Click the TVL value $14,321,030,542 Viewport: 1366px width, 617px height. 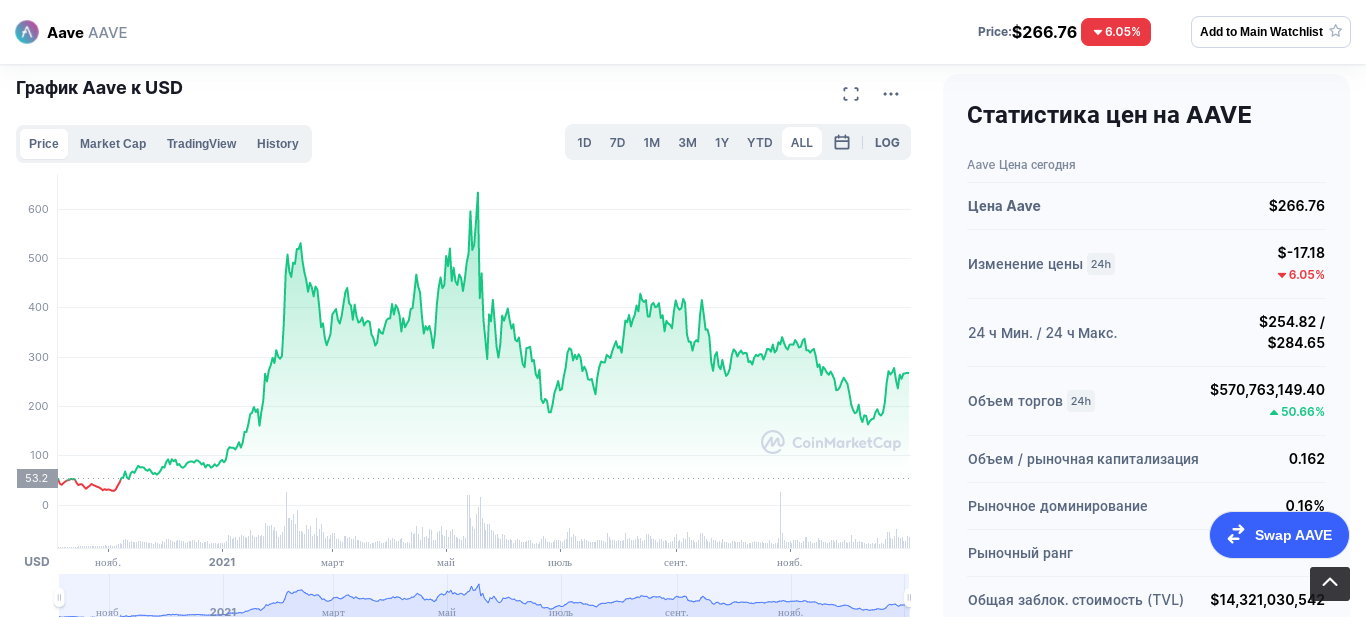point(1267,600)
